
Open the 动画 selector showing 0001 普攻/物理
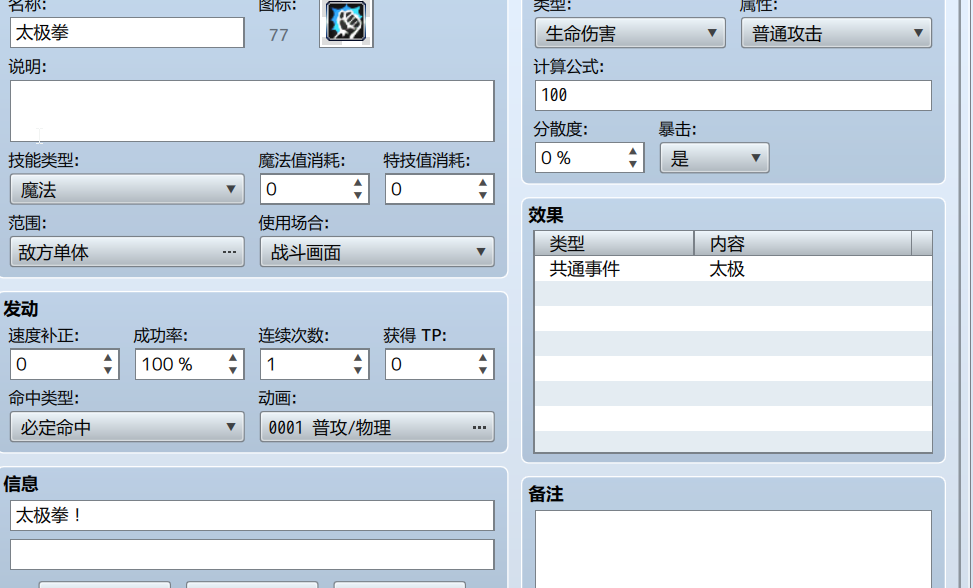(x=377, y=427)
